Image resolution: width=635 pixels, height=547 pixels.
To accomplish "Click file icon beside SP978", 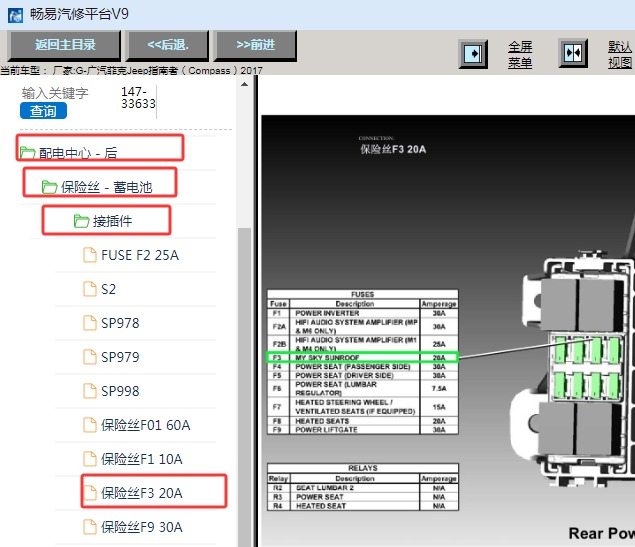I will (89, 323).
